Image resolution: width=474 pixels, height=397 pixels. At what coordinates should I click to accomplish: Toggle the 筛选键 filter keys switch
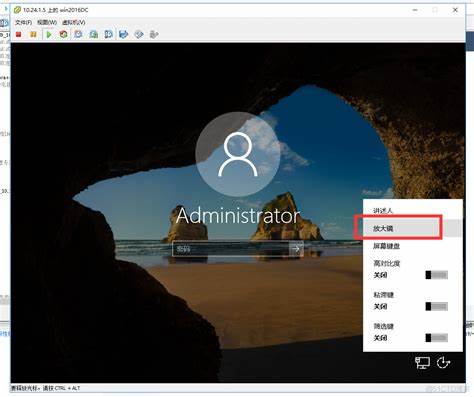tap(437, 338)
